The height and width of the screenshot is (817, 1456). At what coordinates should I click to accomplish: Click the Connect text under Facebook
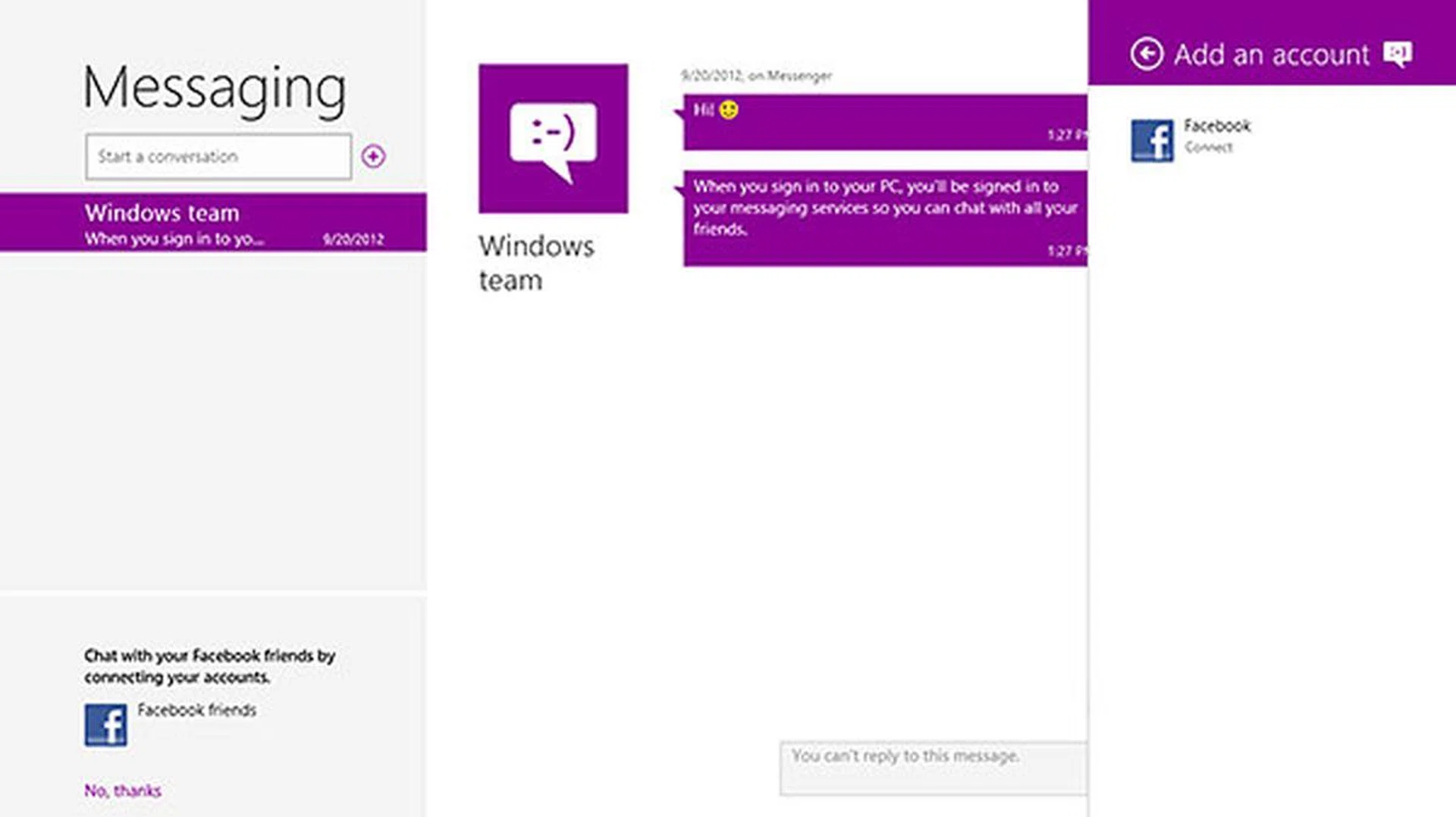point(1208,148)
